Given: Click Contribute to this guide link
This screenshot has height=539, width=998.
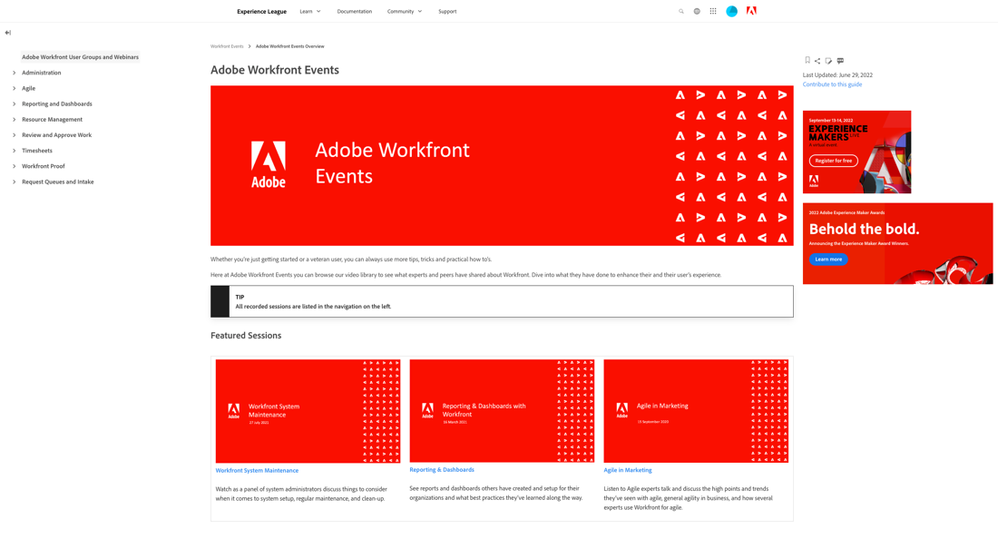Looking at the screenshot, I should [x=832, y=85].
